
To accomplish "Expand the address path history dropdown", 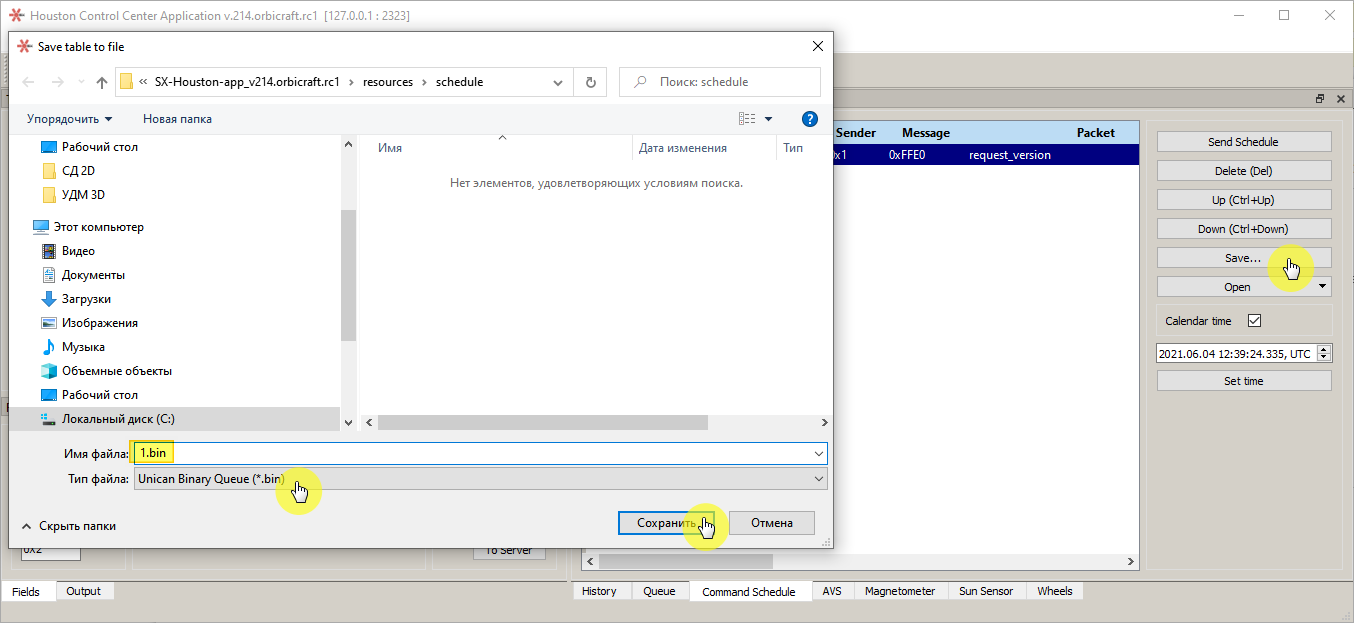I will (558, 82).
